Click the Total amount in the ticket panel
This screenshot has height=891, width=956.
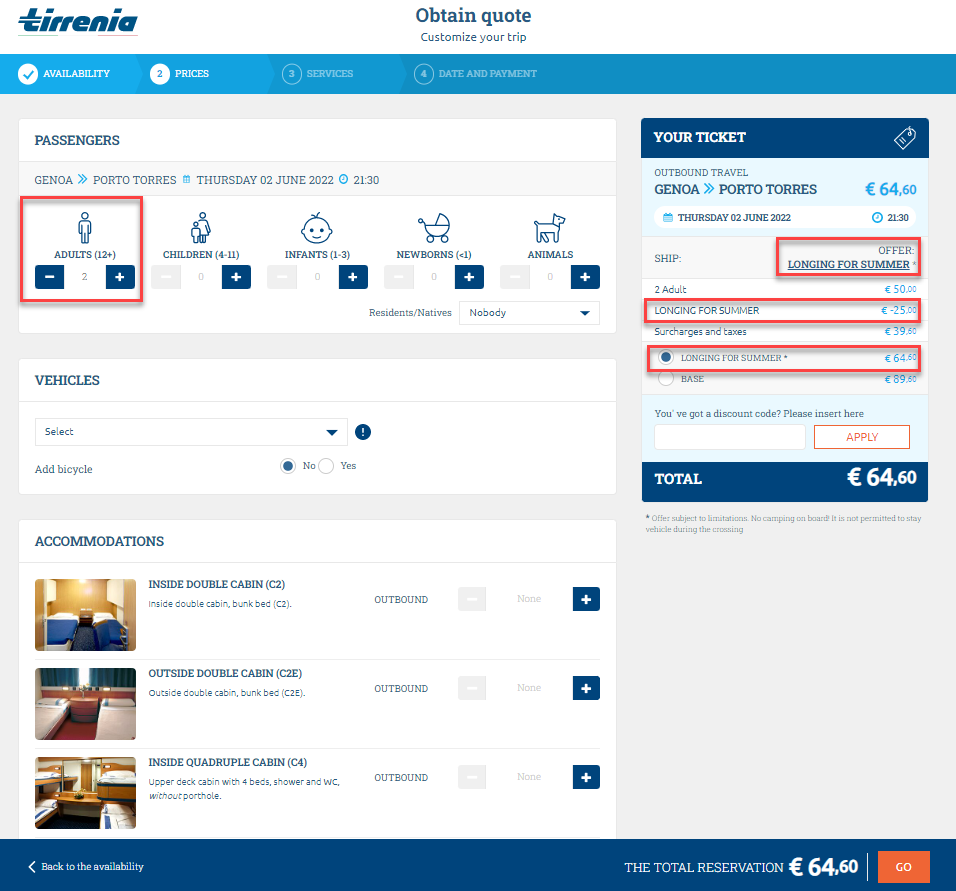882,478
